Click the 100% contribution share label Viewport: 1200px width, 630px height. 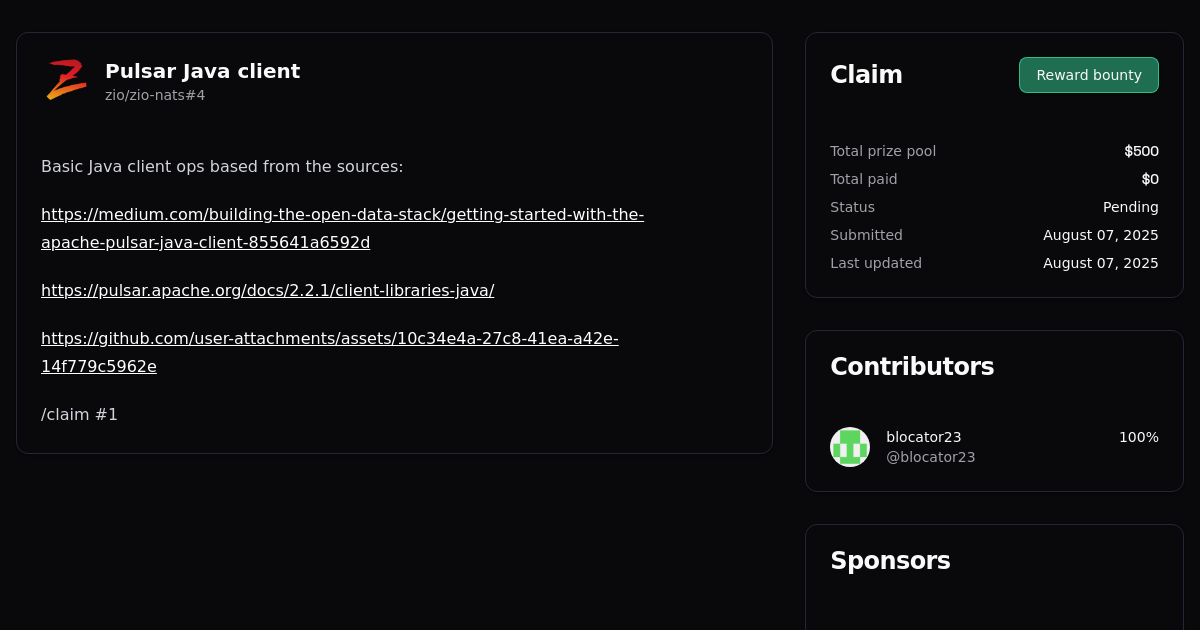click(1139, 437)
